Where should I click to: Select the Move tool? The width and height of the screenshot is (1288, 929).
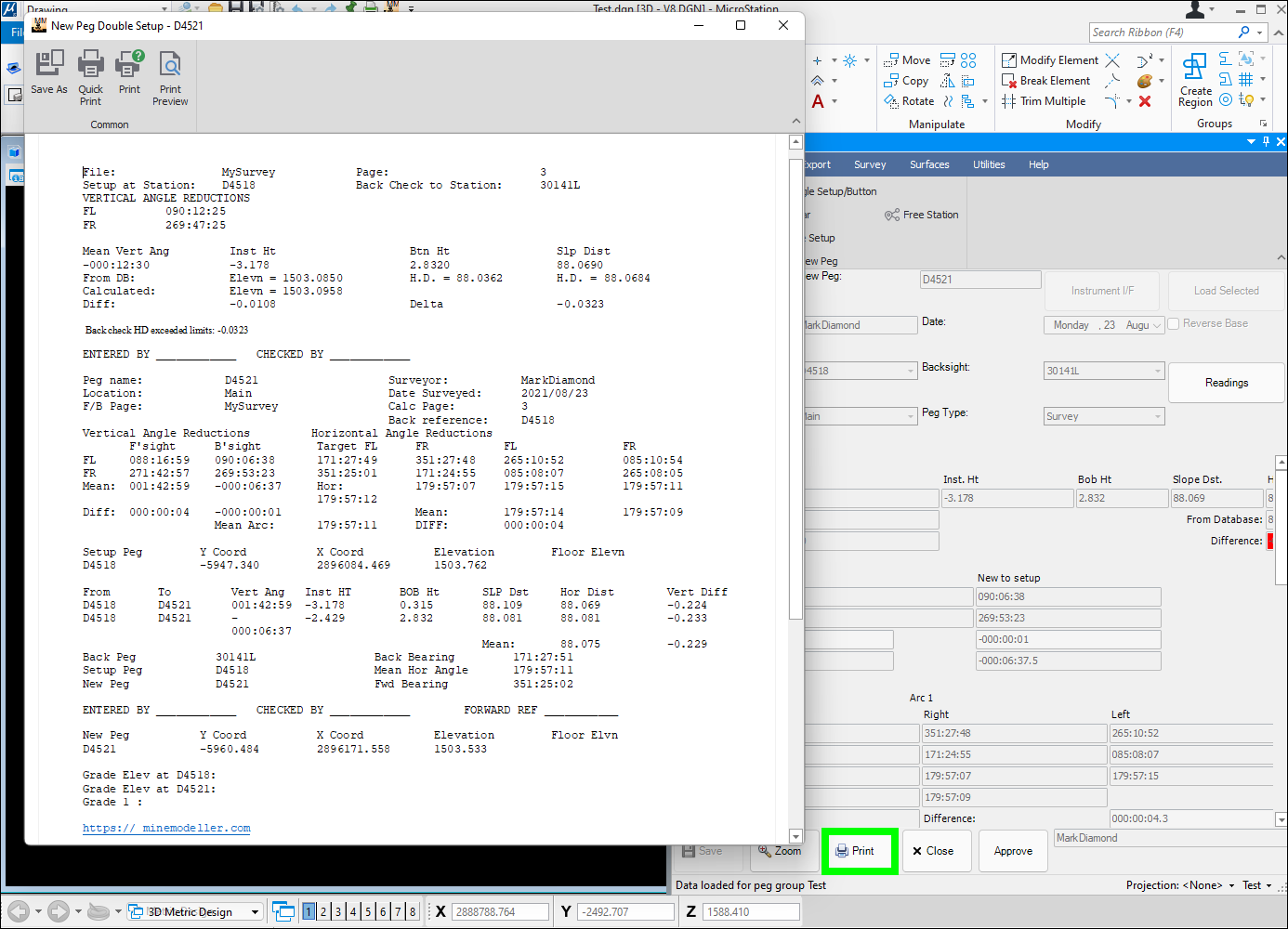[x=907, y=60]
